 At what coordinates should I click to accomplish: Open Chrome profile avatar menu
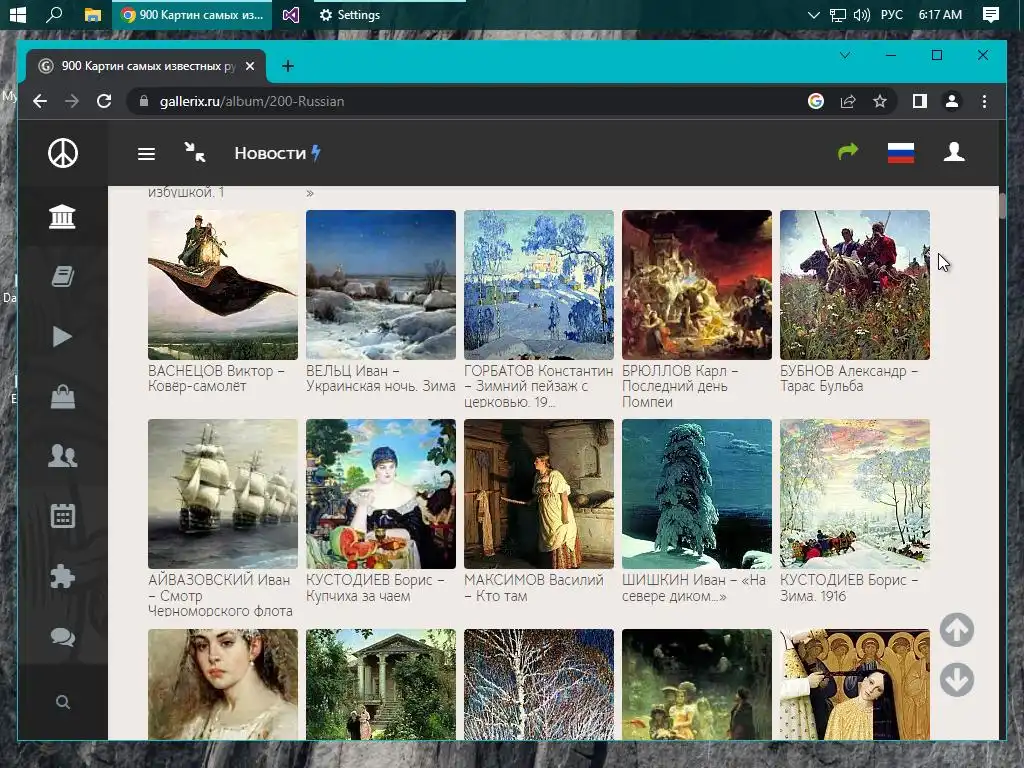952,101
